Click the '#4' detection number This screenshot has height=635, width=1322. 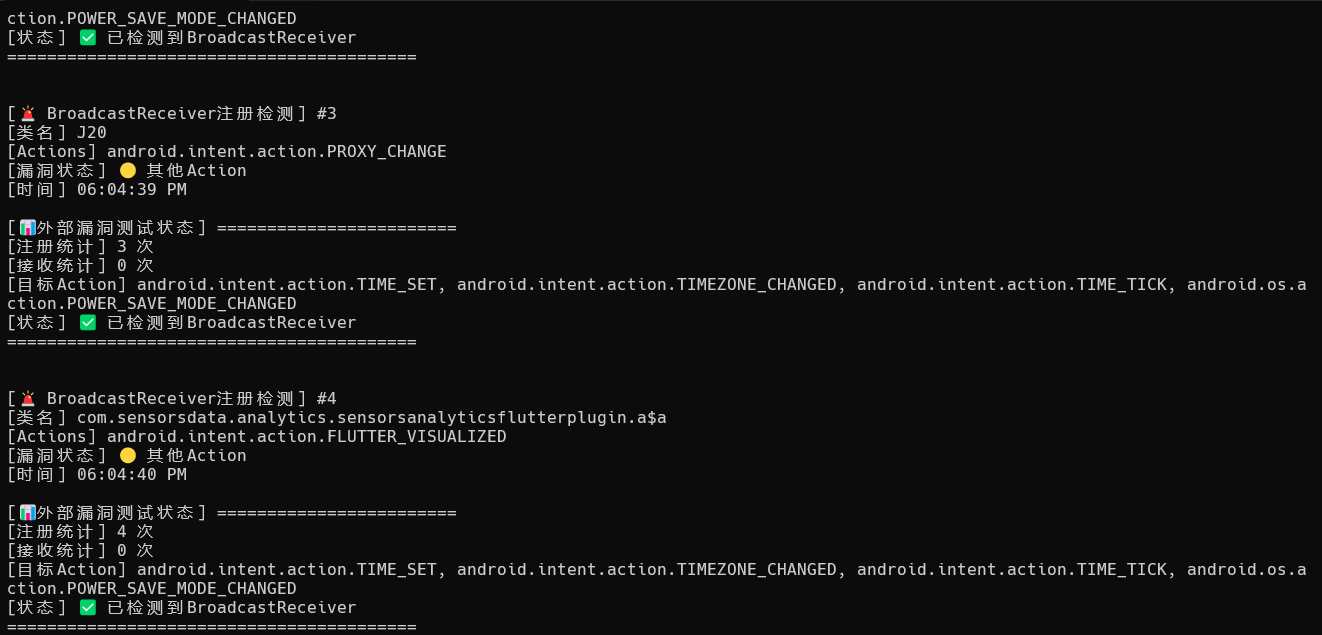pyautogui.click(x=327, y=398)
